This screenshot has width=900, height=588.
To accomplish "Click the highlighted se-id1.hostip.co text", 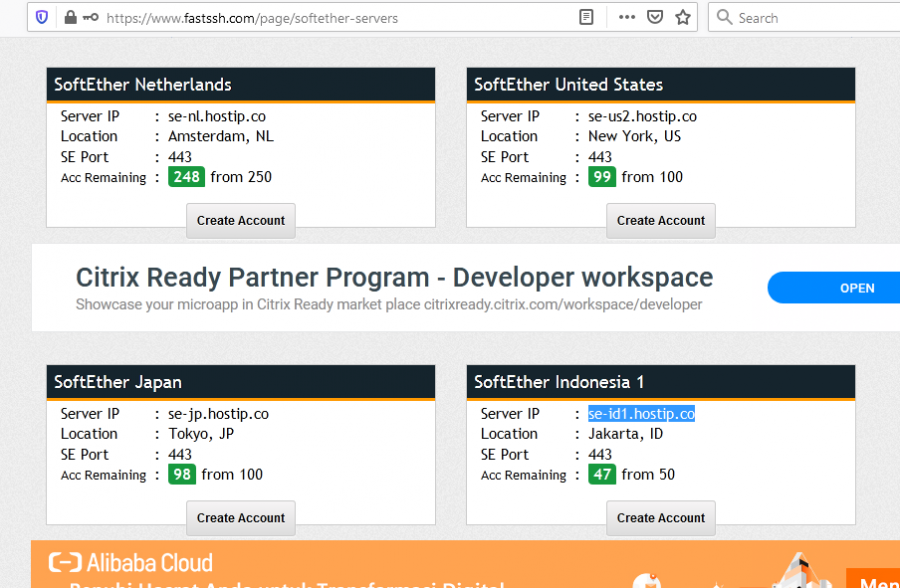I will click(x=641, y=413).
